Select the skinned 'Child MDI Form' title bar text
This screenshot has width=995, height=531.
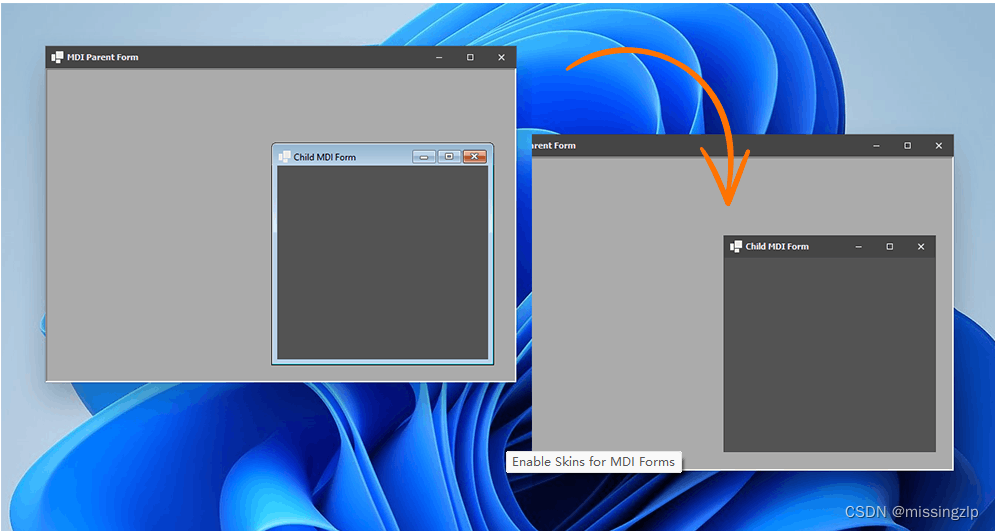coord(777,246)
